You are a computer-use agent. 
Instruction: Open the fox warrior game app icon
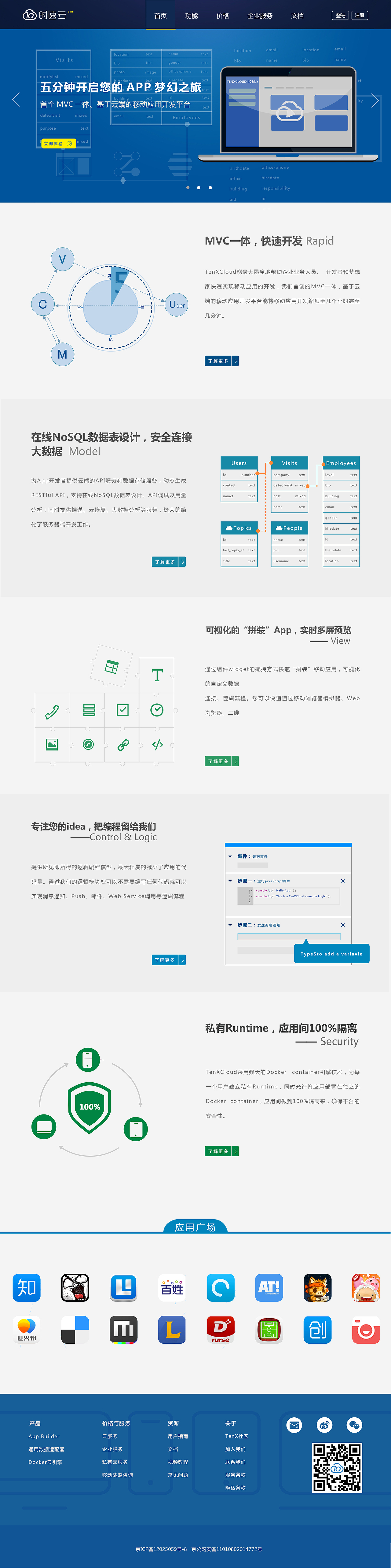tap(317, 1288)
